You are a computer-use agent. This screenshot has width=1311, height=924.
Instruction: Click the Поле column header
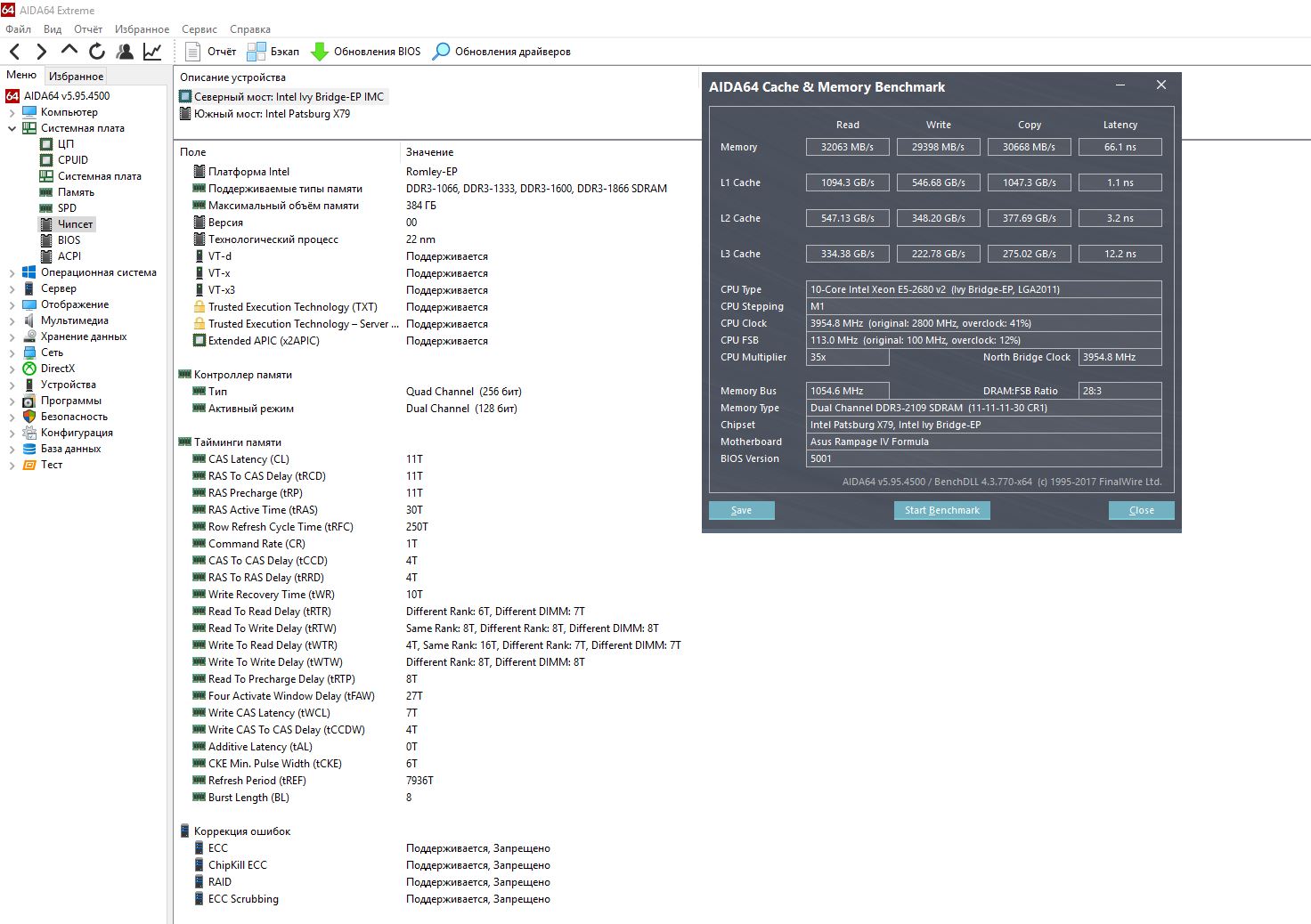[193, 152]
